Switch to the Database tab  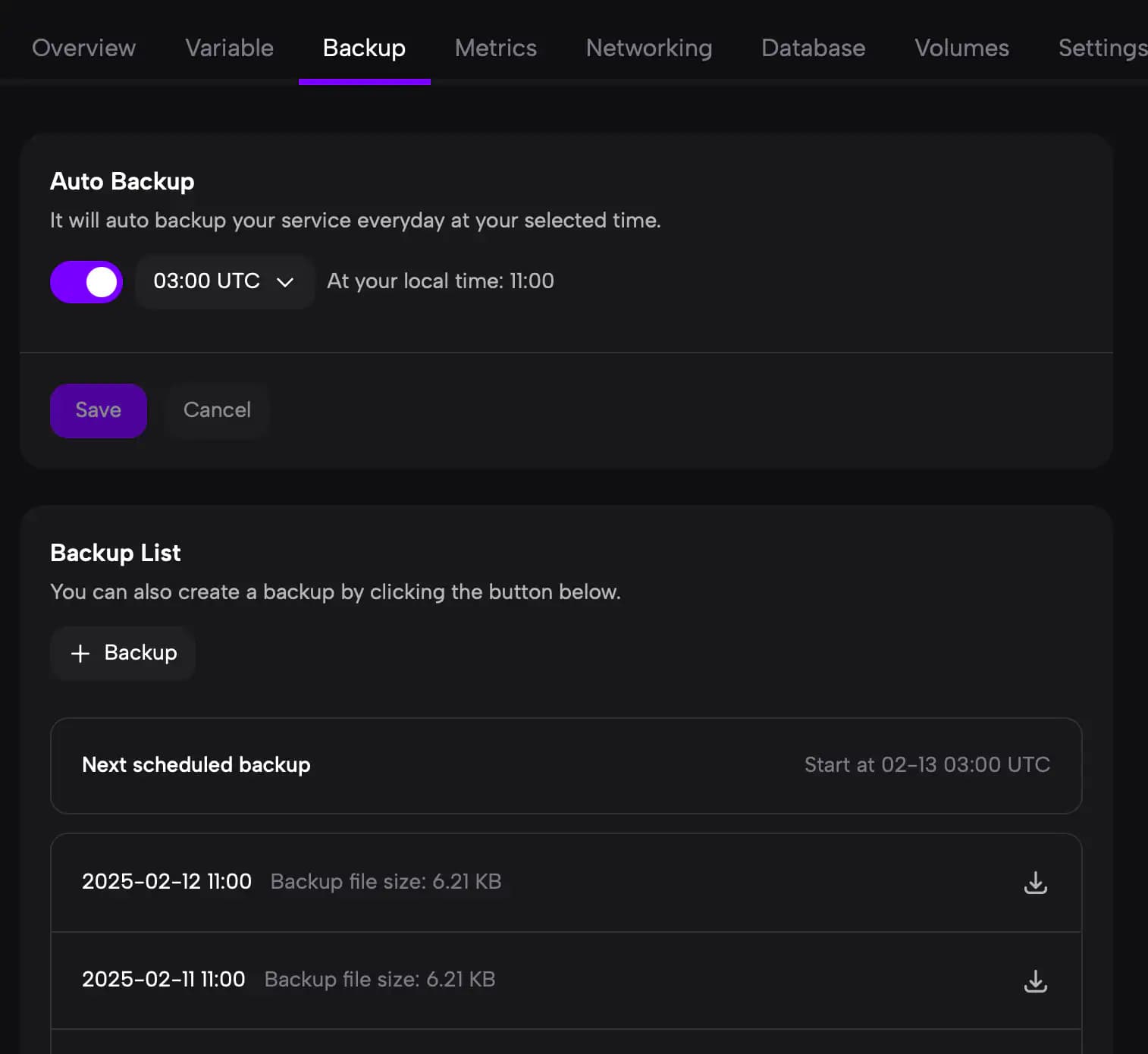(x=813, y=48)
